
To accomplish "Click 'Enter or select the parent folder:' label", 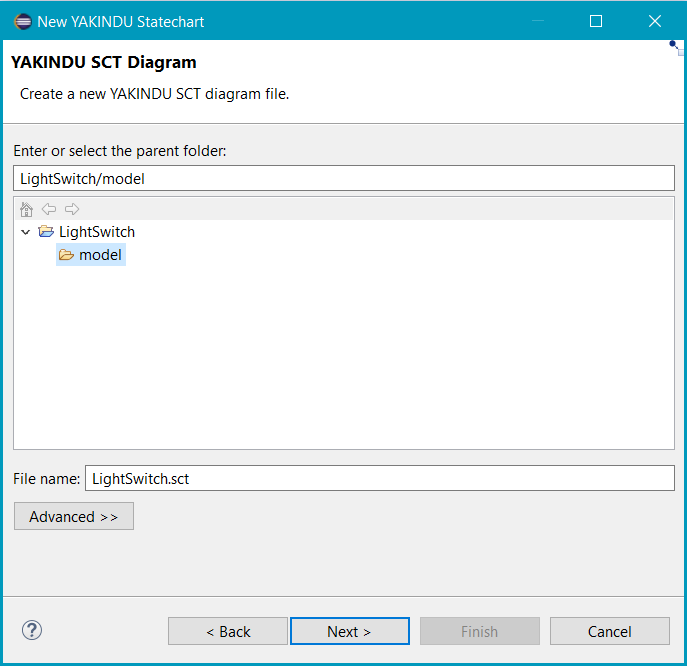I will [x=120, y=151].
